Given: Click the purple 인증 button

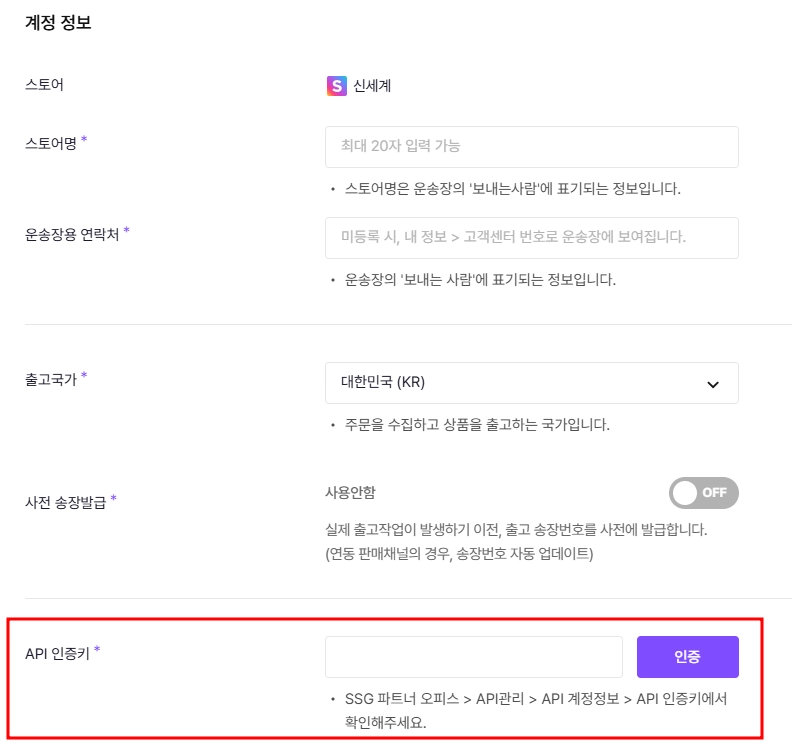Looking at the screenshot, I should [687, 657].
